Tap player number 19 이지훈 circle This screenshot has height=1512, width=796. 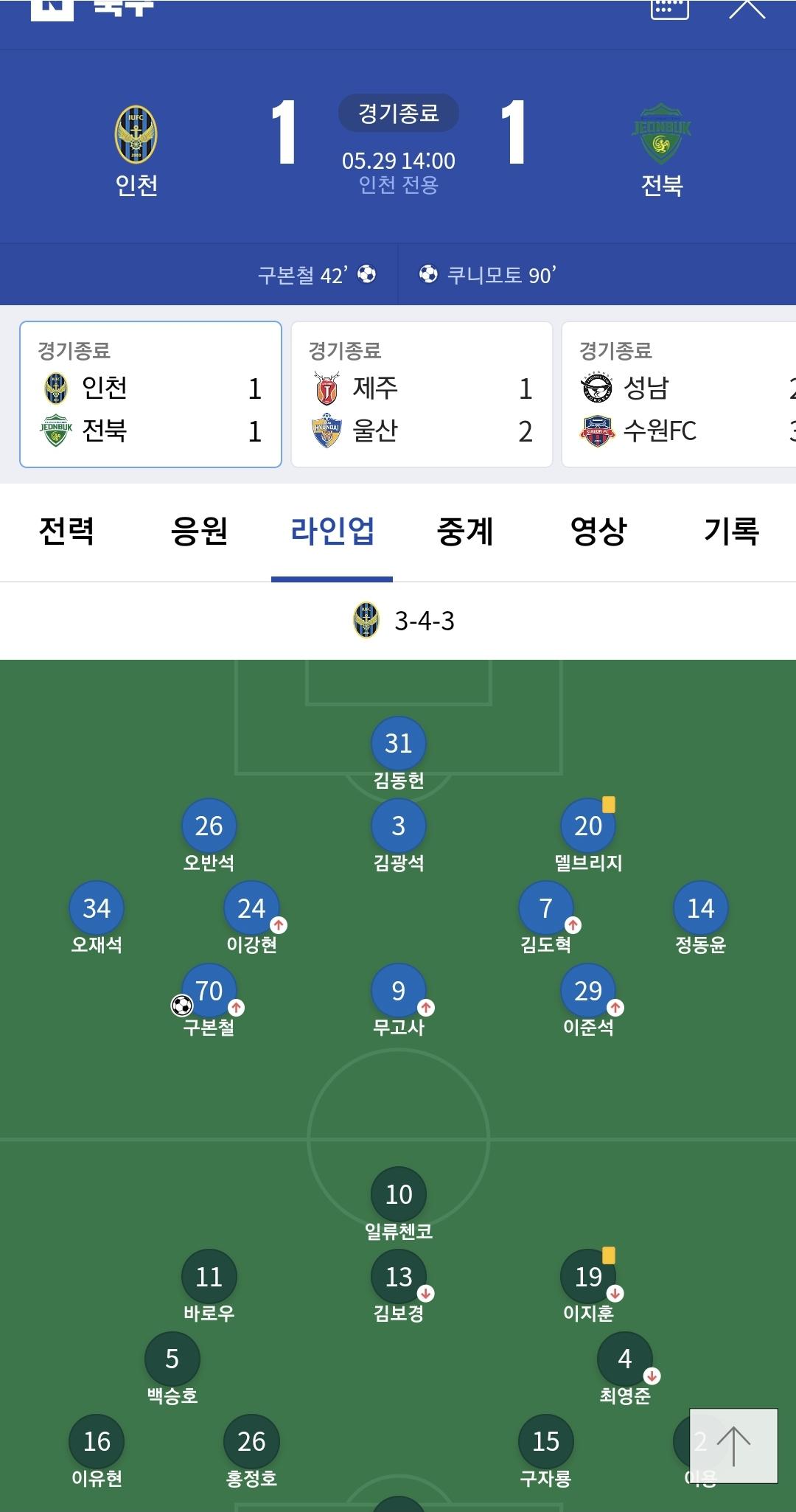[588, 1277]
